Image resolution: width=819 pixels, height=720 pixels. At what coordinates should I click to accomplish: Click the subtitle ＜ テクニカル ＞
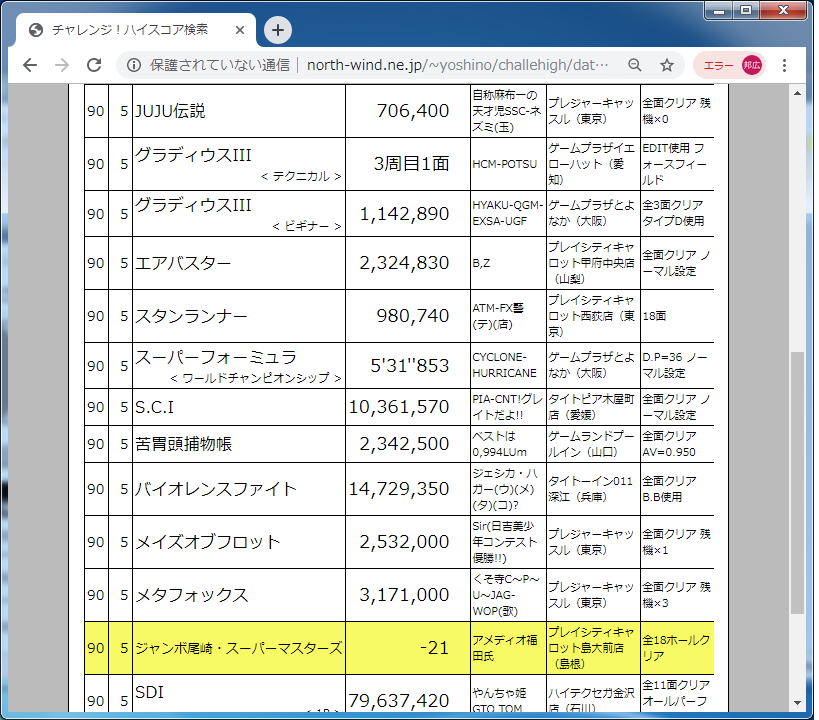coord(301,177)
